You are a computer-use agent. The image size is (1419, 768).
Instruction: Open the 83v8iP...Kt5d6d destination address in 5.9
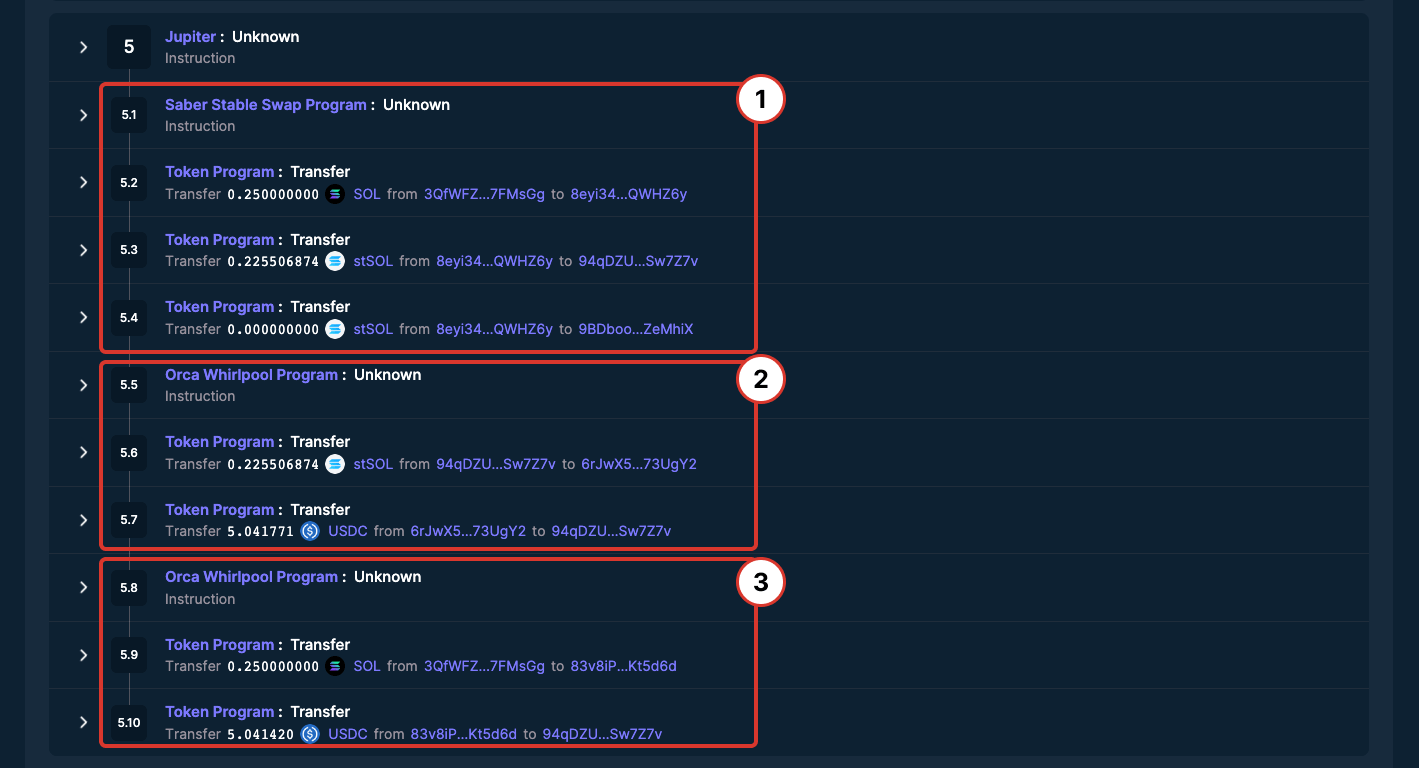623,666
